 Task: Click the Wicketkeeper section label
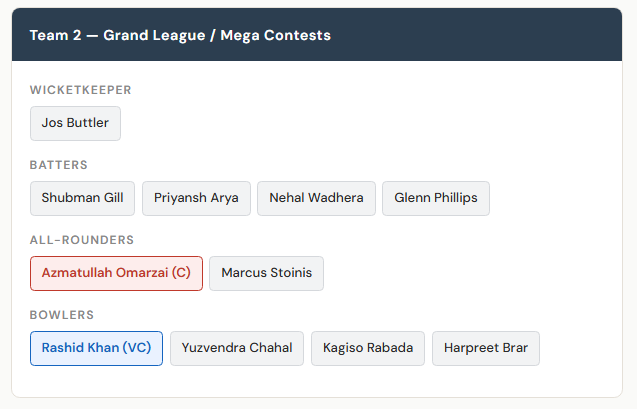pos(81,90)
